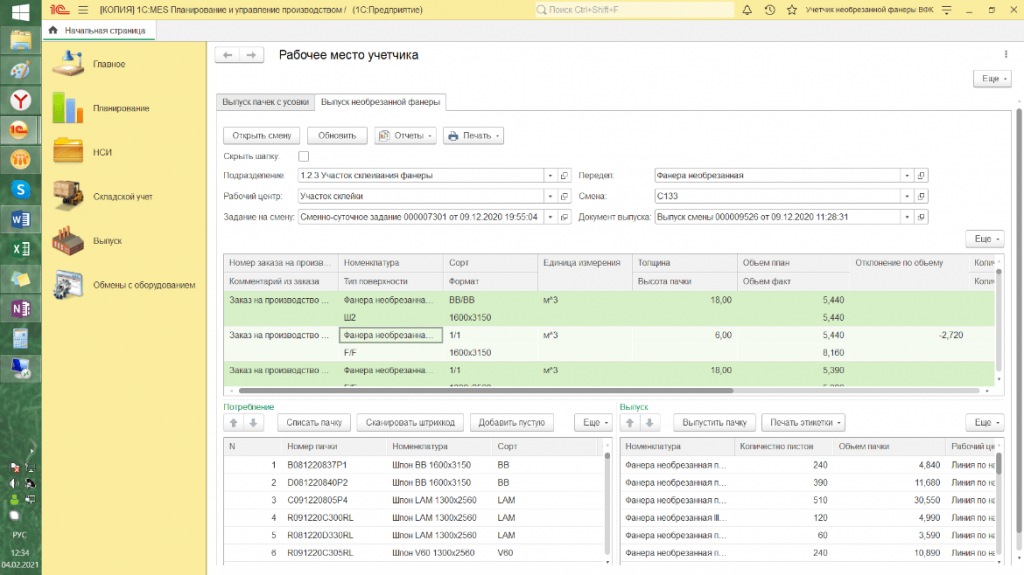The height and width of the screenshot is (575, 1024).
Task: Select the order row with sort BB/BB
Action: (x=609, y=308)
